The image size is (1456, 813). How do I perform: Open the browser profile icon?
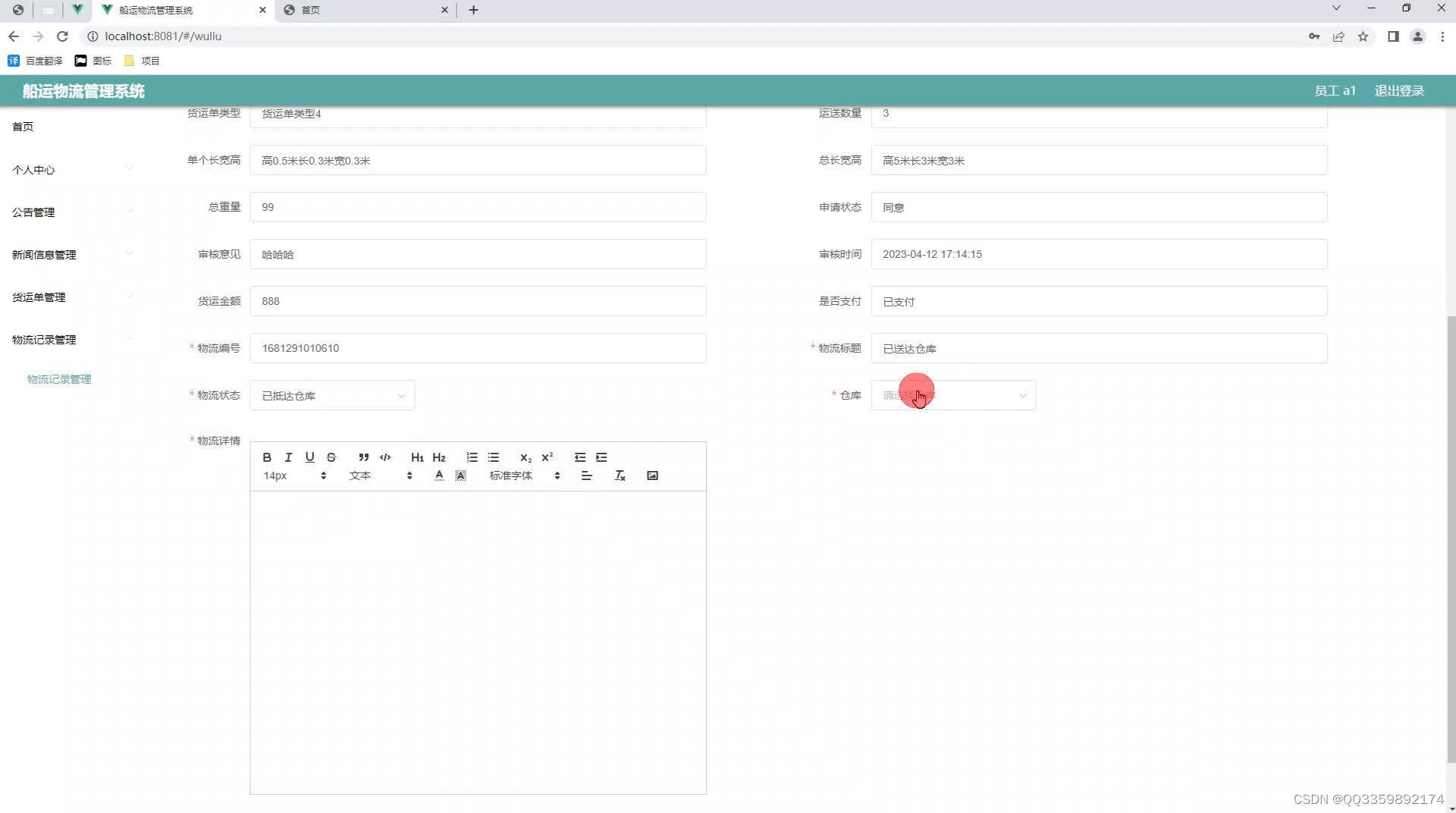point(1417,36)
